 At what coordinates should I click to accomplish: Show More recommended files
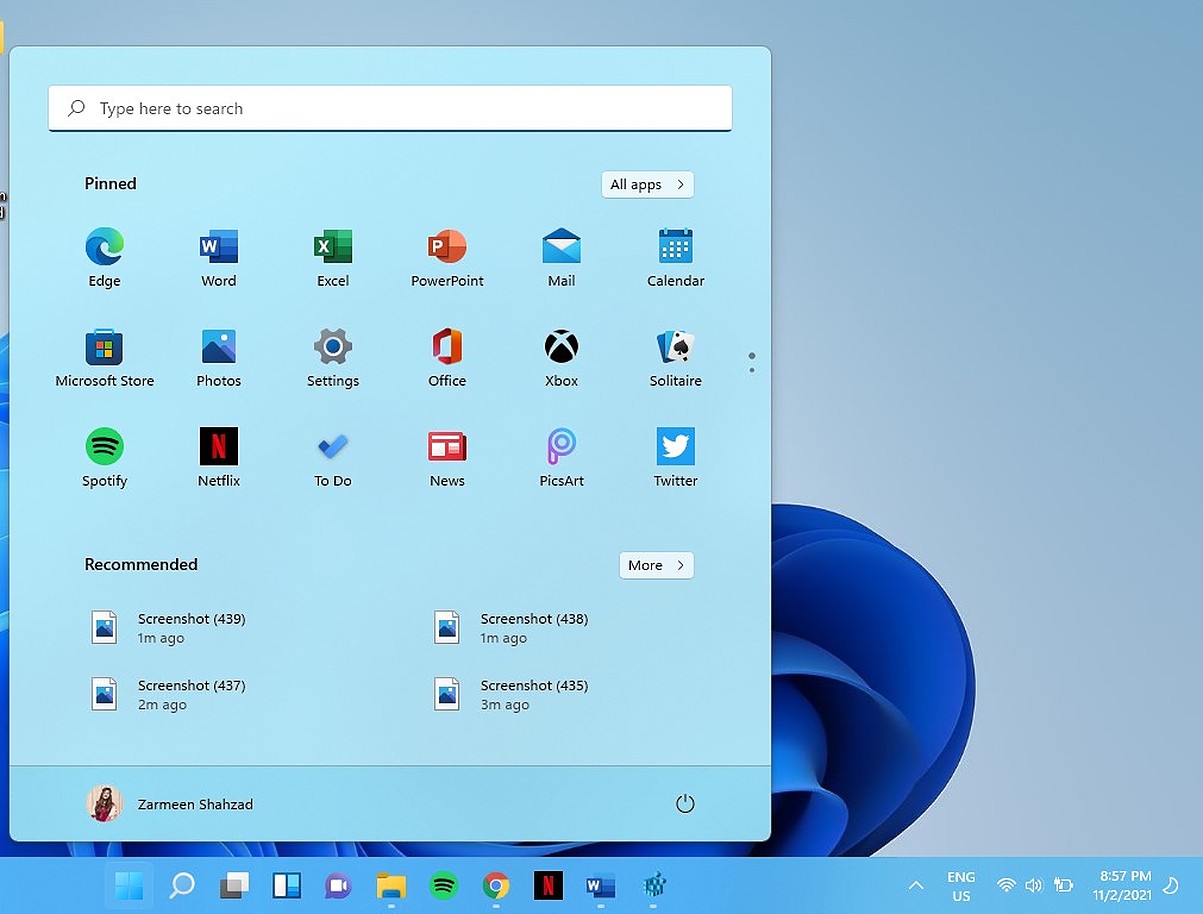pos(656,565)
